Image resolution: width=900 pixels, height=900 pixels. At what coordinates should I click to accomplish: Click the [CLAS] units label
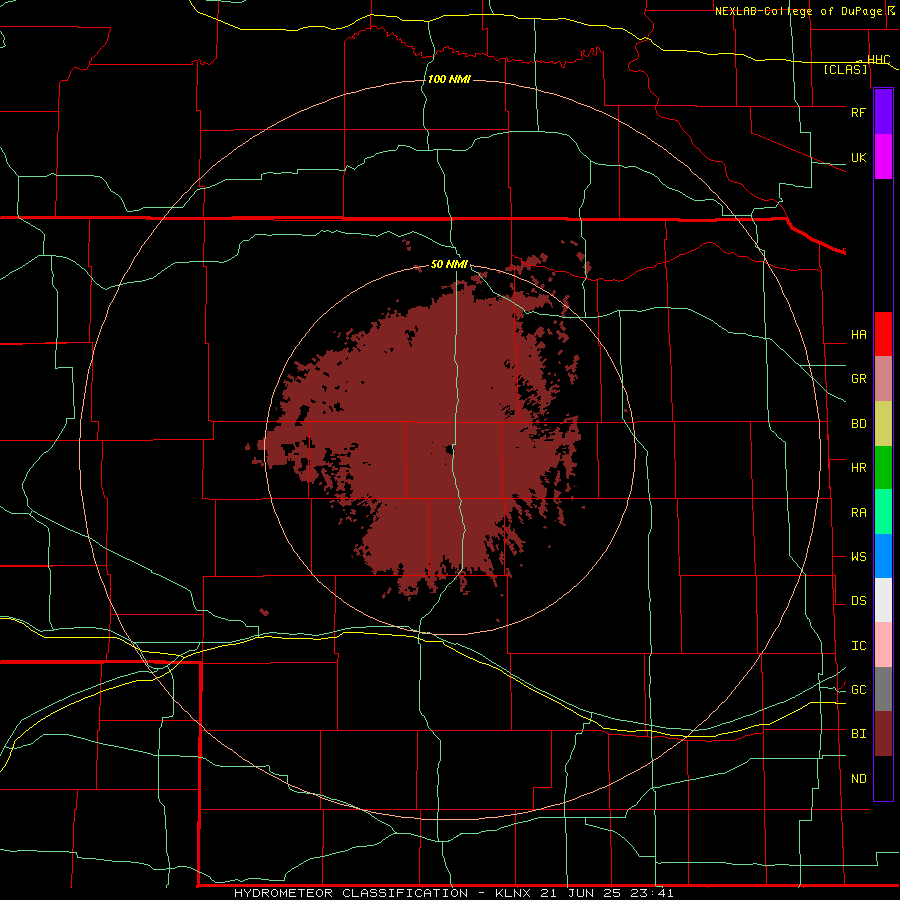pyautogui.click(x=845, y=70)
